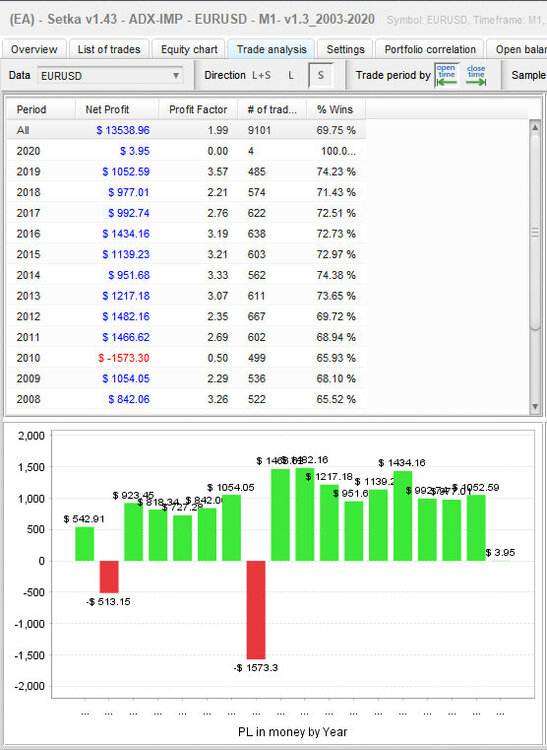Sort by % Wins column header
The width and height of the screenshot is (547, 750).
coord(335,110)
